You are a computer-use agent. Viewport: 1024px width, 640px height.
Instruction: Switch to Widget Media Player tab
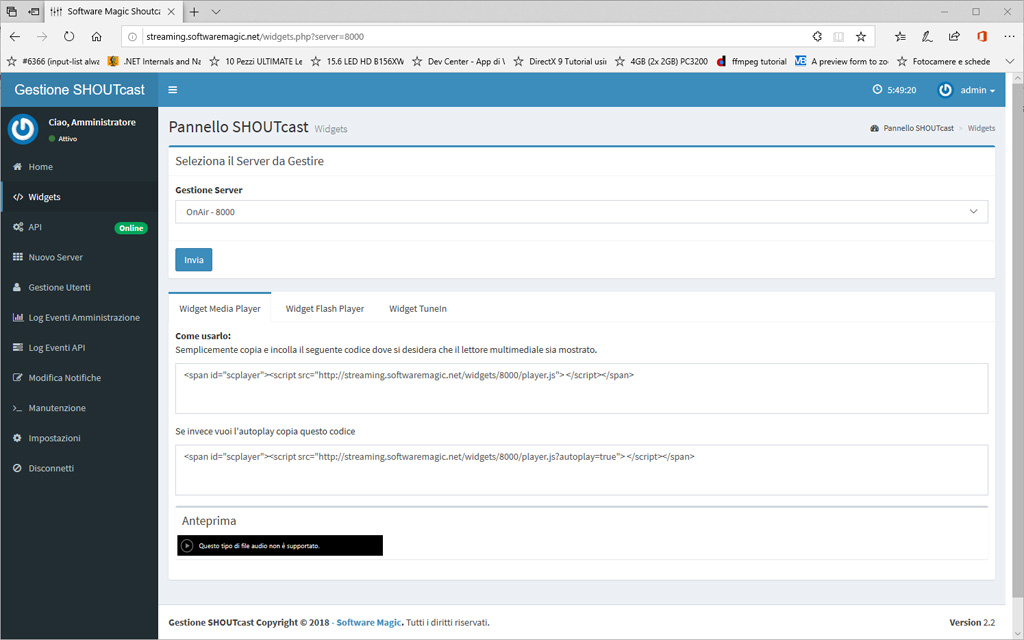point(220,308)
